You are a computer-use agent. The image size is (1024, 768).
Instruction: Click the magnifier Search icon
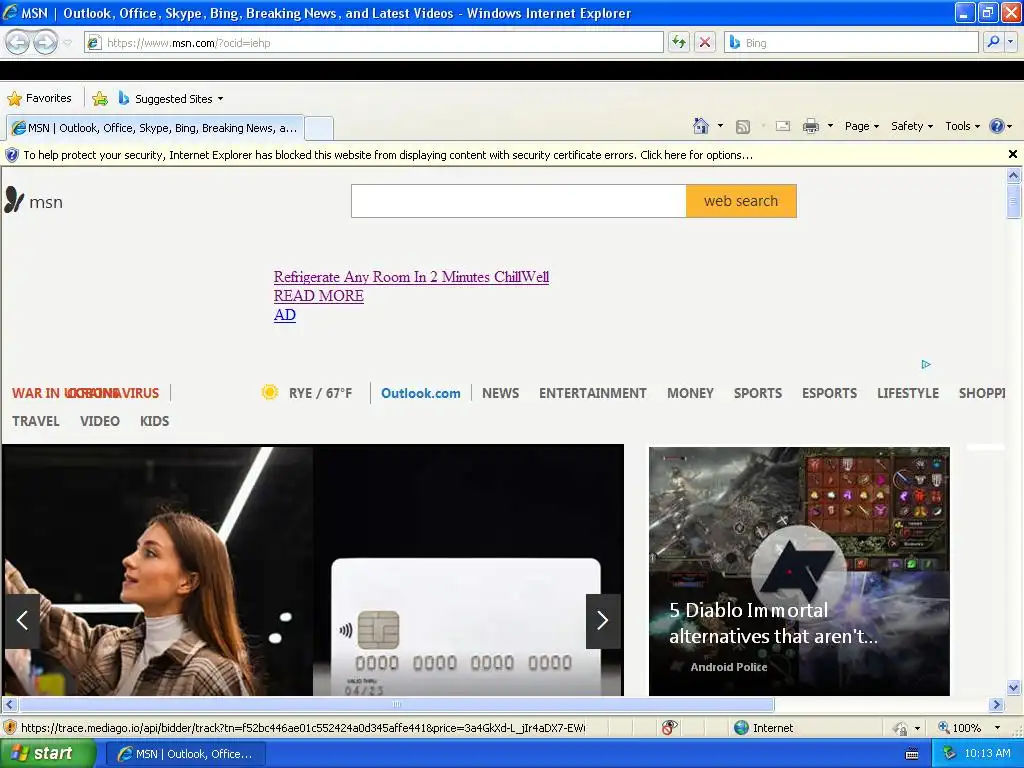tap(993, 42)
